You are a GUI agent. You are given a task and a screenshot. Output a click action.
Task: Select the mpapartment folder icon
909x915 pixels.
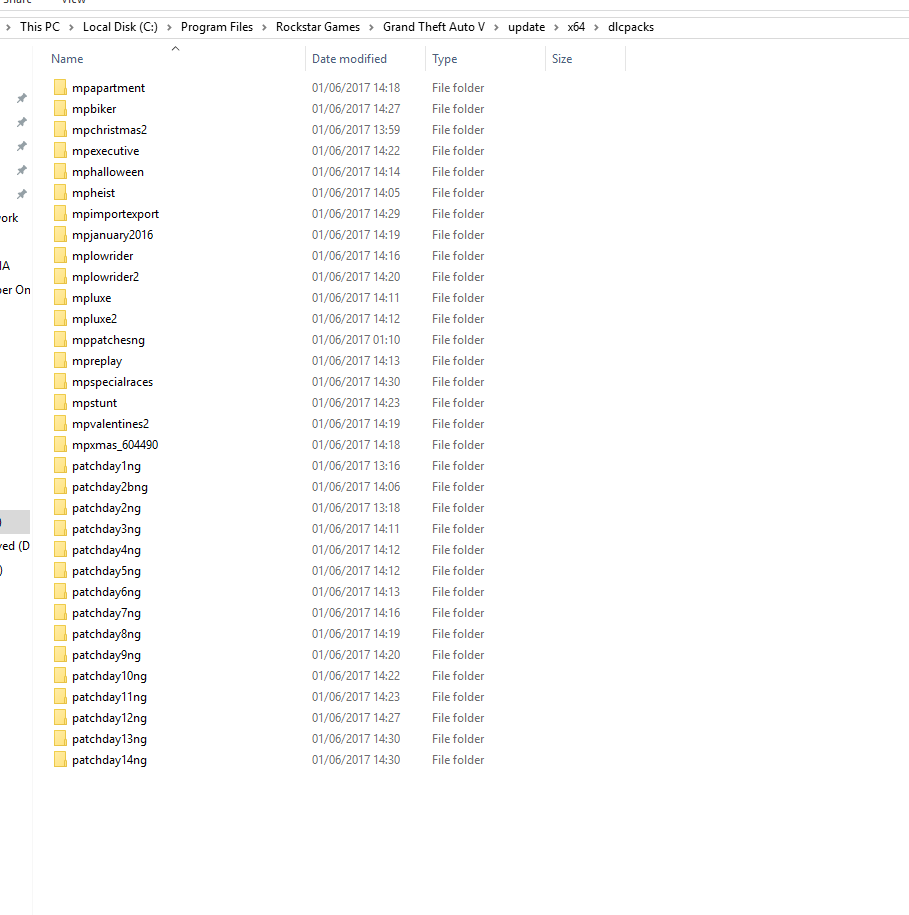tap(60, 88)
